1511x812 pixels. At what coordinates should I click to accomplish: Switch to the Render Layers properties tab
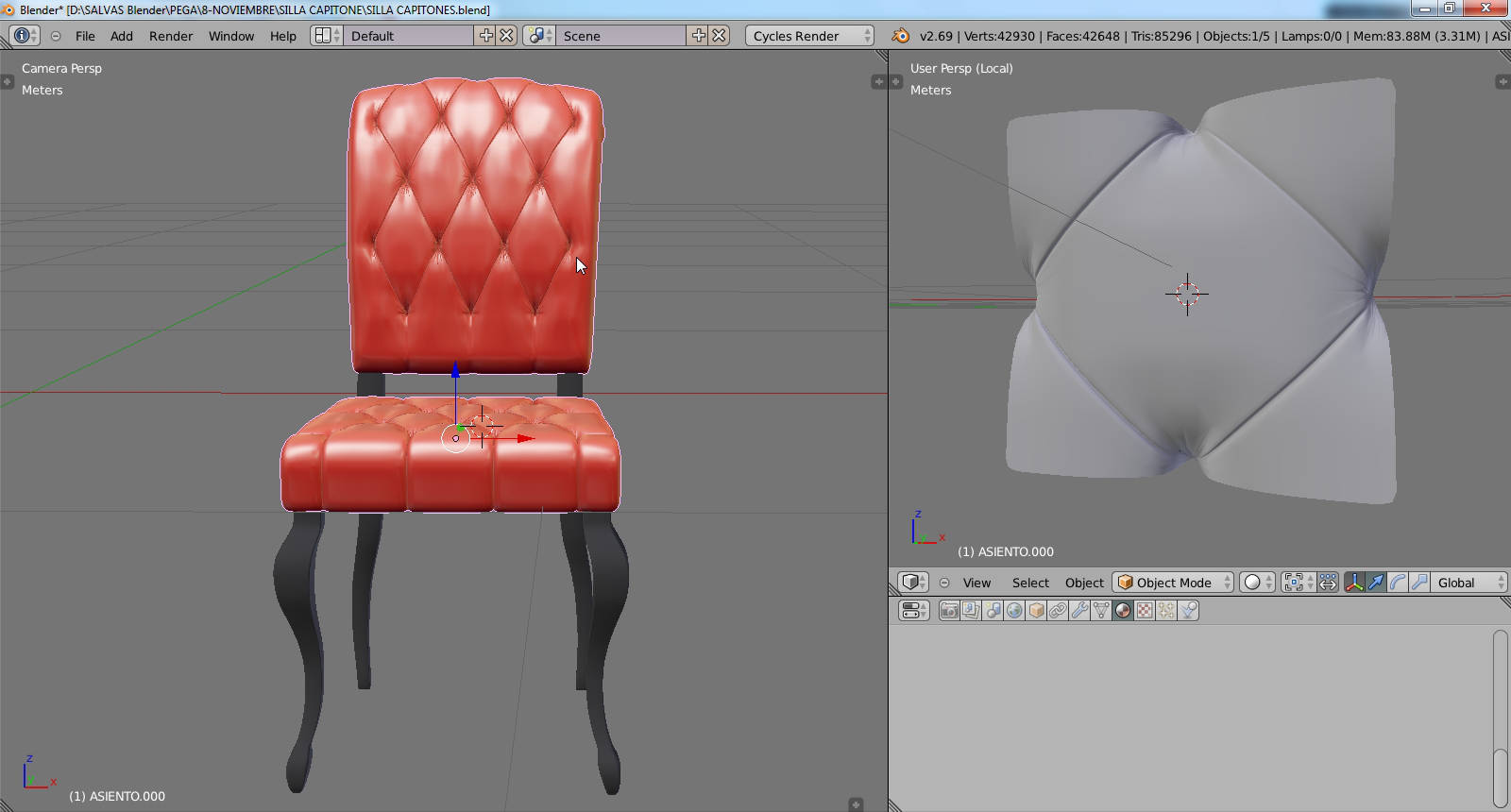coord(971,610)
